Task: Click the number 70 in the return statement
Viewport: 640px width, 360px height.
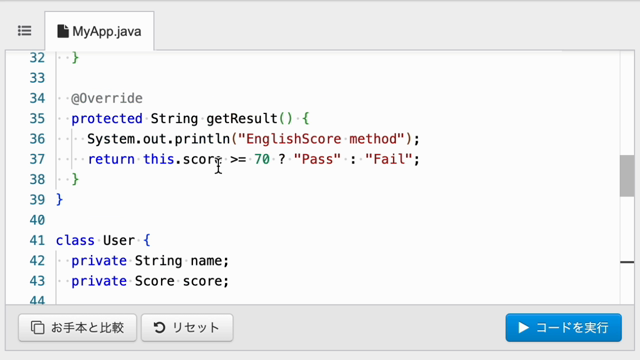Action: (262, 159)
